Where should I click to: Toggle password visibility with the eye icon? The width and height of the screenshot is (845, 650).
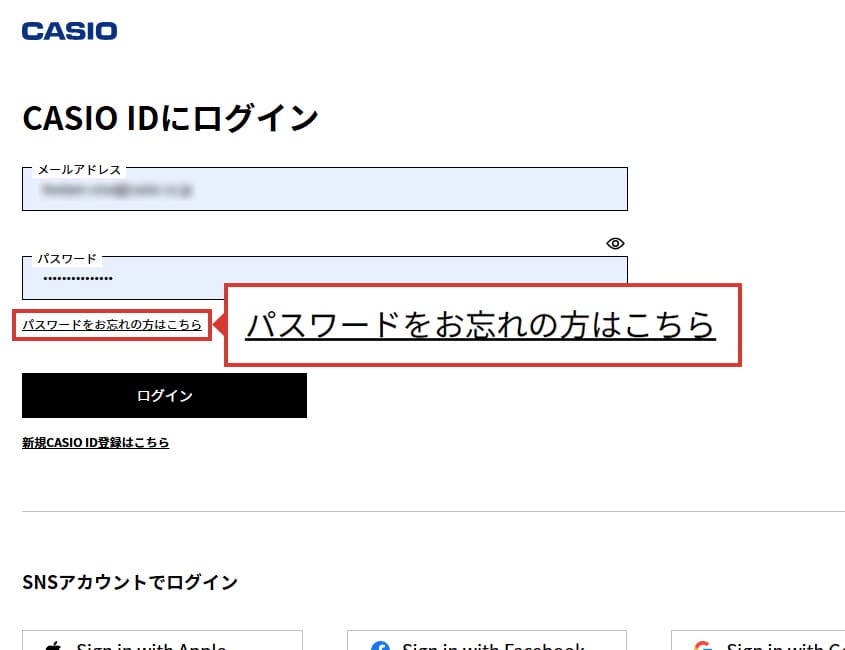point(614,243)
